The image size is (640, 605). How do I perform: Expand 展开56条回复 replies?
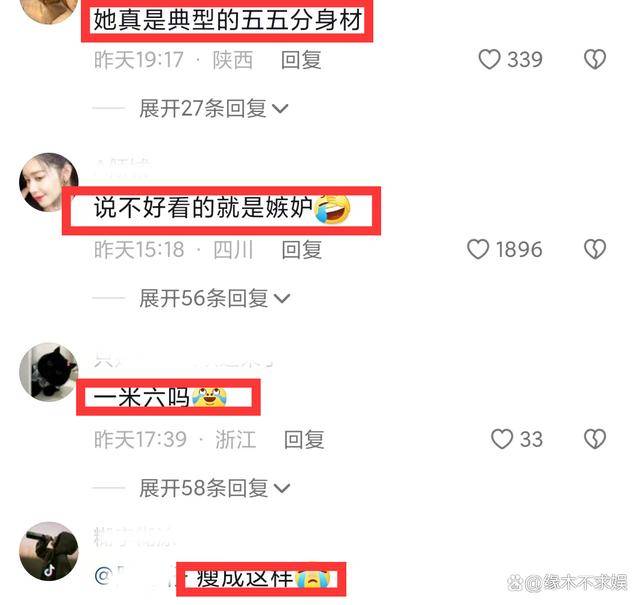[x=214, y=298]
